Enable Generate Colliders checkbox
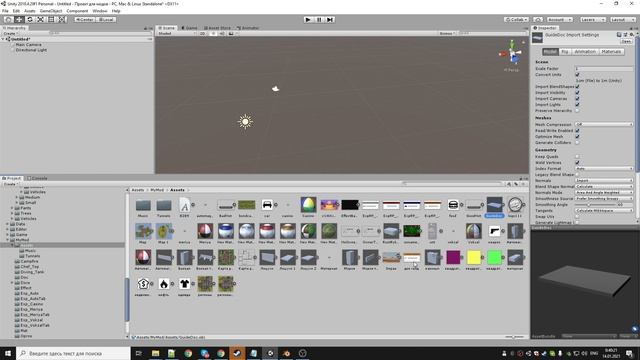Screen dimensions: 640x360 [577, 142]
